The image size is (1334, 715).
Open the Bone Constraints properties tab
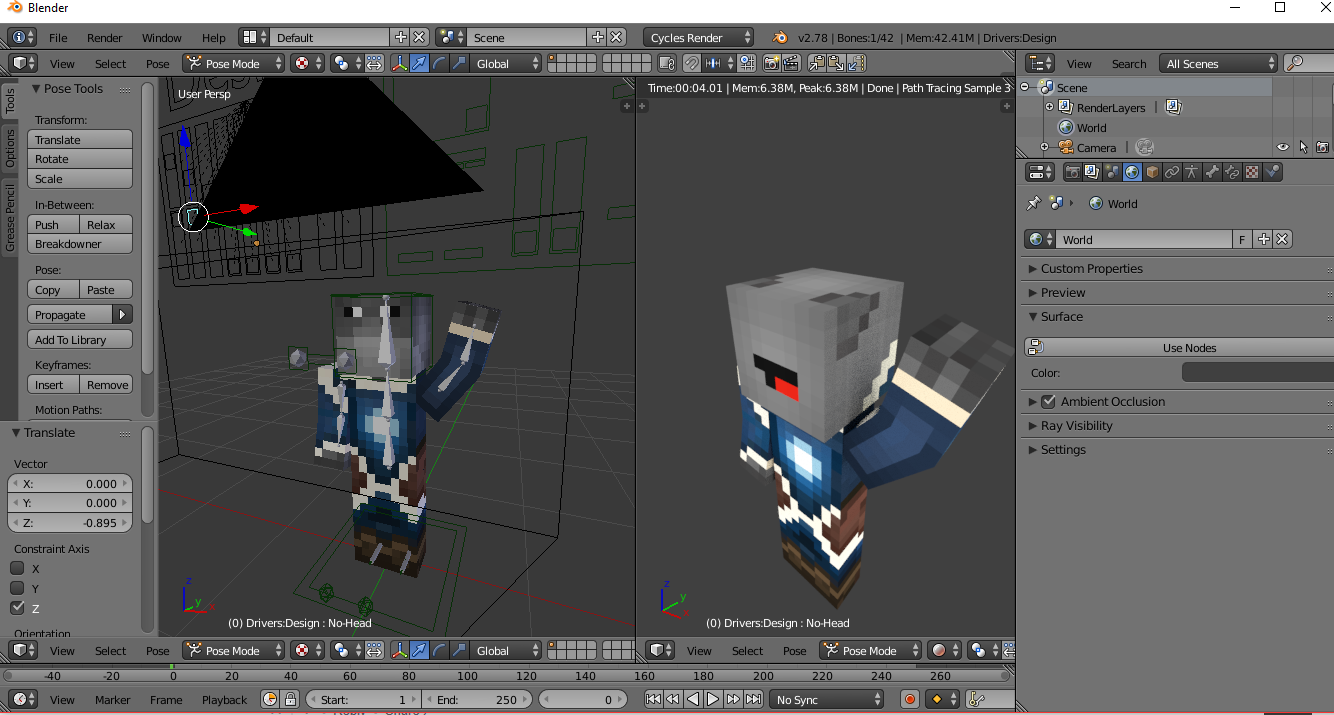(x=1232, y=172)
